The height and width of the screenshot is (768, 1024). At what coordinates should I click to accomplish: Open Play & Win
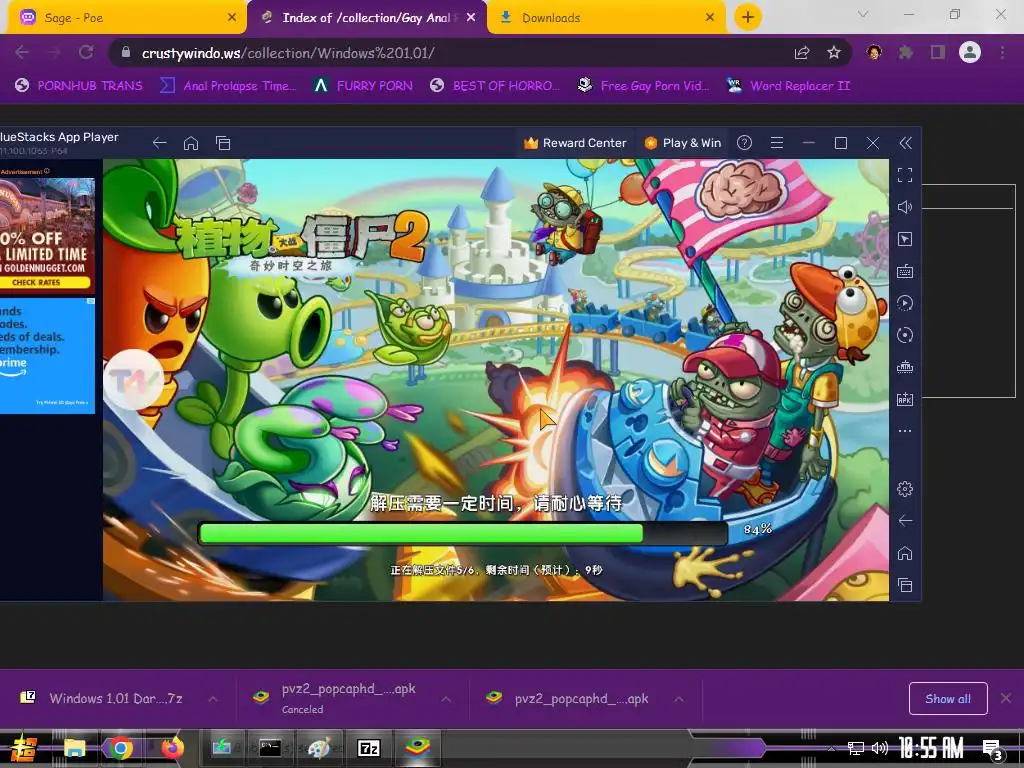pyautogui.click(x=682, y=143)
